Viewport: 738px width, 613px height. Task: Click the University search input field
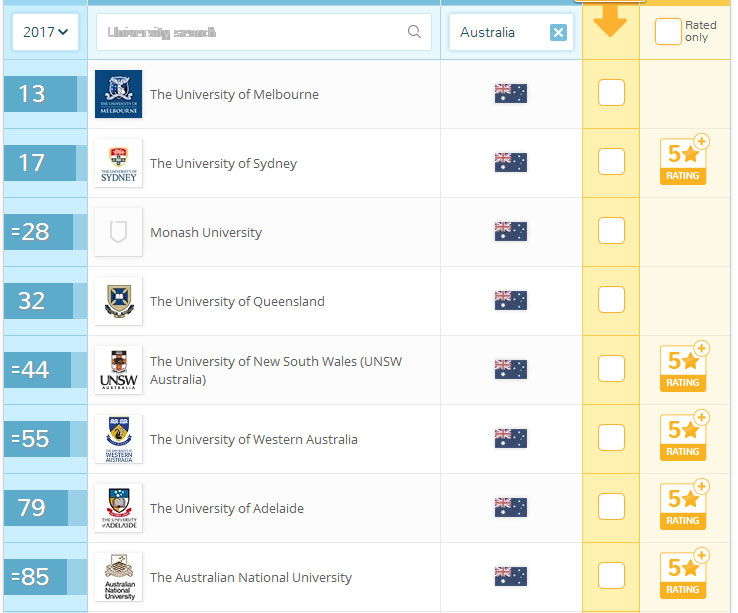pyautogui.click(x=264, y=32)
